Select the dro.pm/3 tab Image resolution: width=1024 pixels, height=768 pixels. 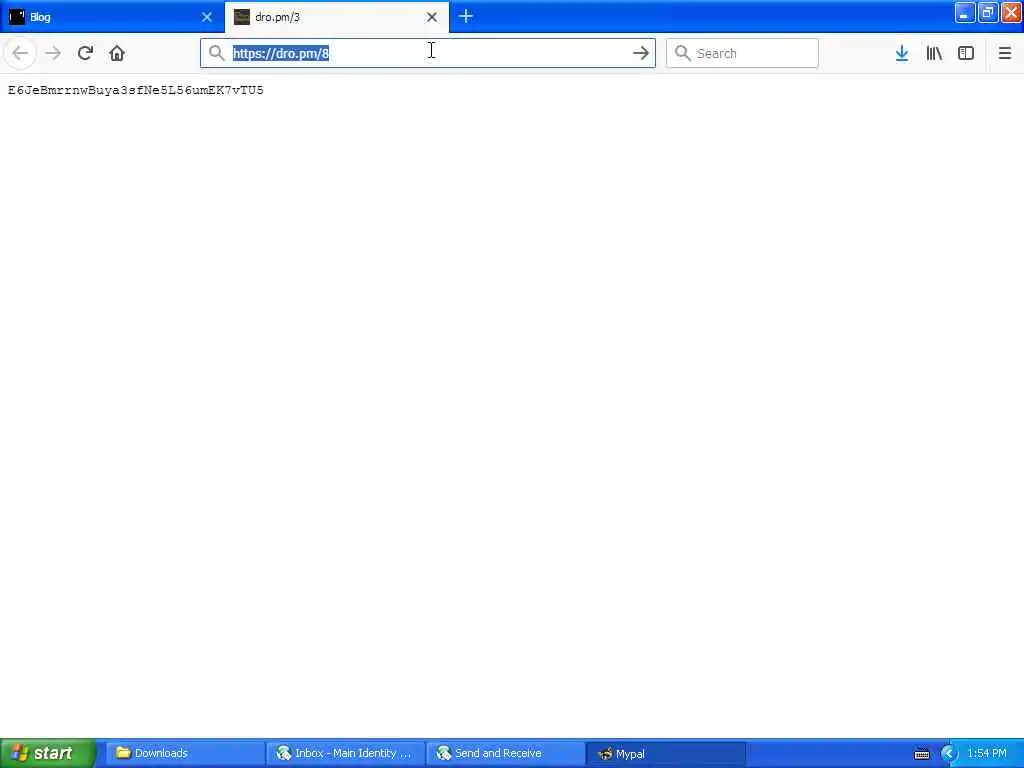pyautogui.click(x=336, y=17)
